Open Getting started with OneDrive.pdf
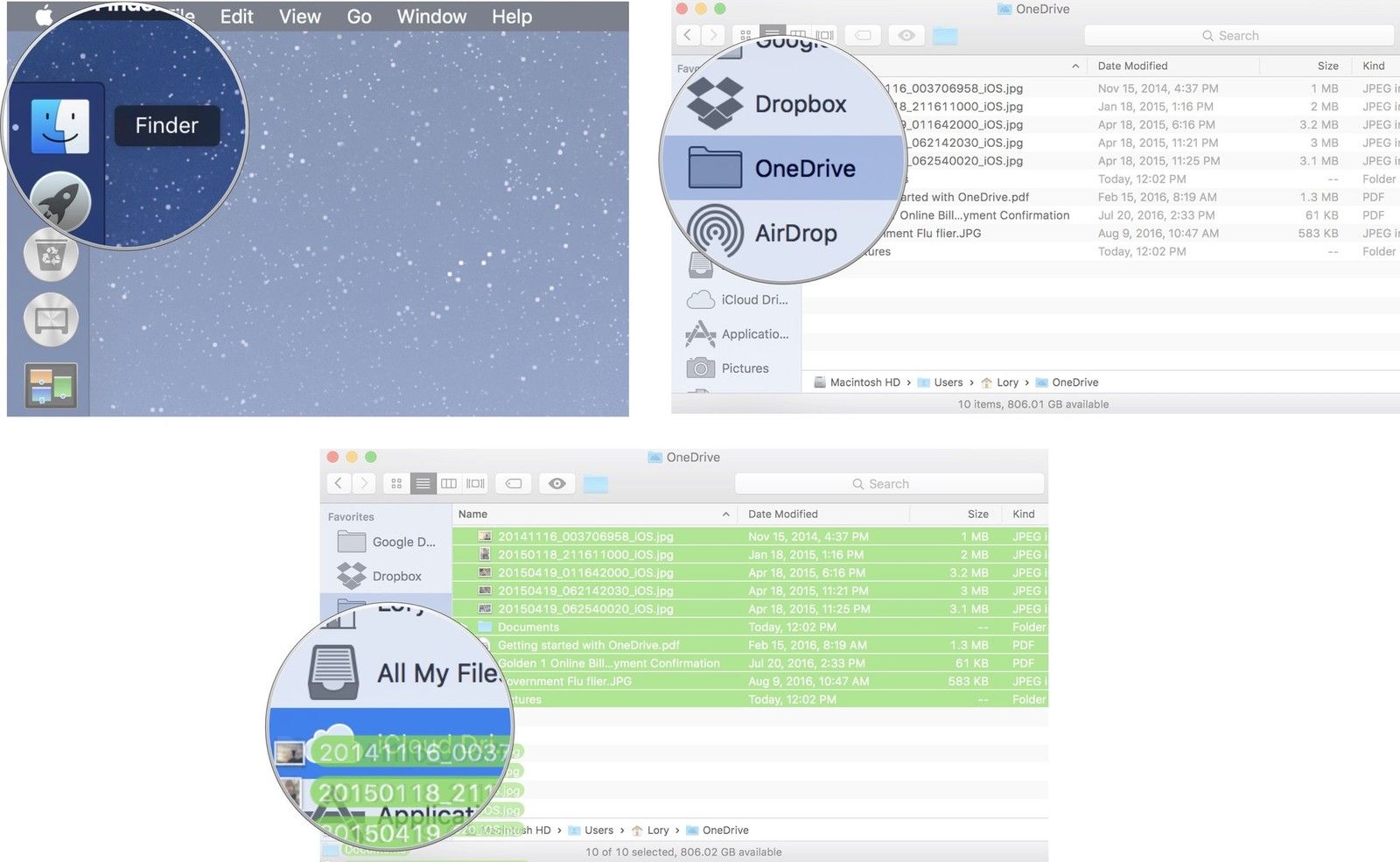The width and height of the screenshot is (1400, 862). (x=589, y=645)
